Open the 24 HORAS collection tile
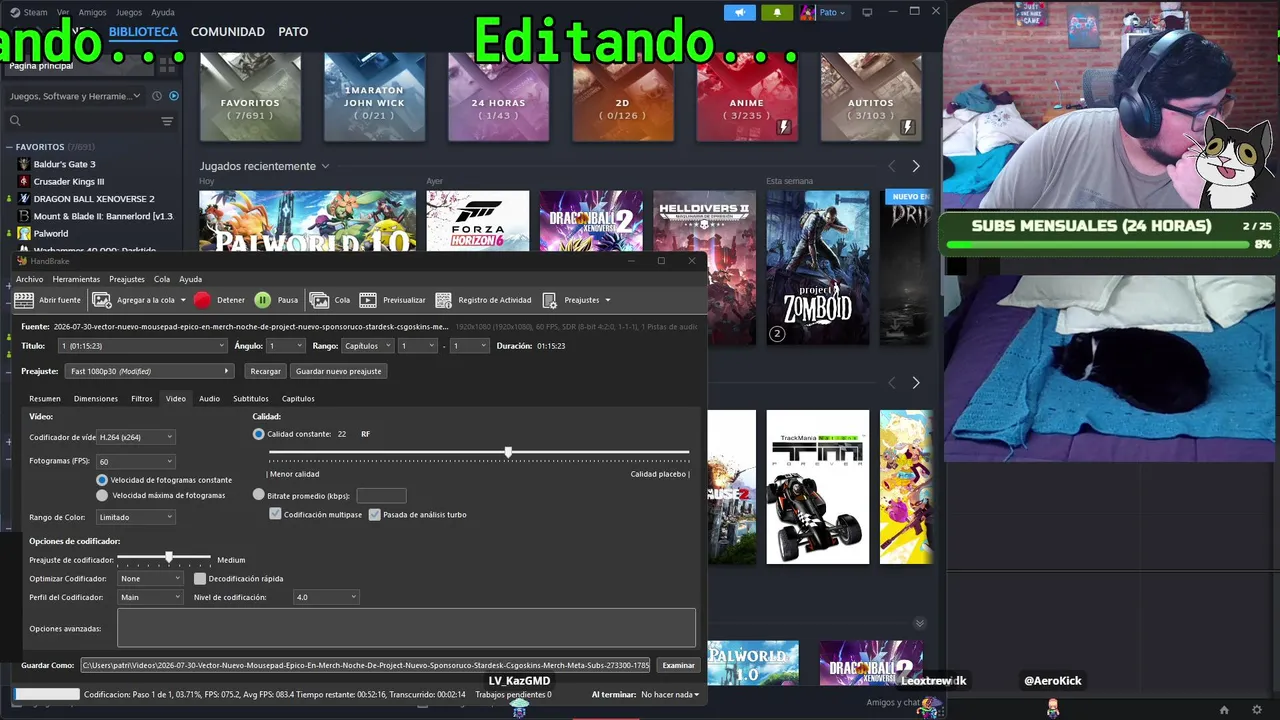The image size is (1280, 720). 498,96
